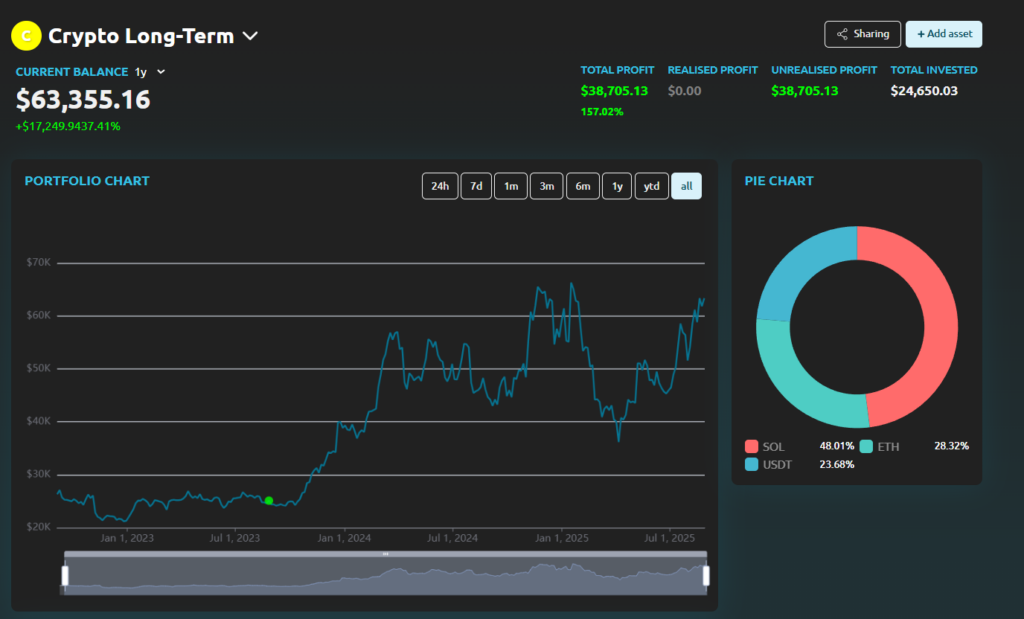Screen dimensions: 1024x619
Task: Click the green marker on the portfolio chart
Action: [x=269, y=500]
